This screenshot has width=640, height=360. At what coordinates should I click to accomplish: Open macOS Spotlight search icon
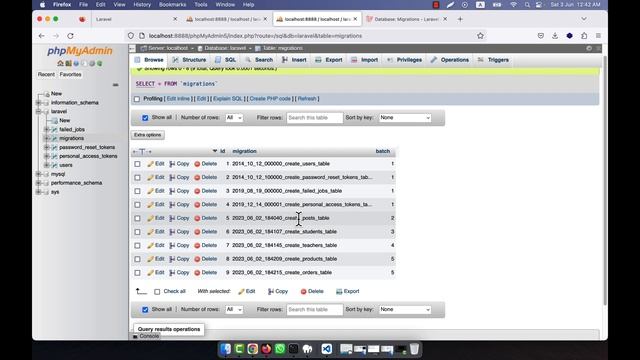527,5
